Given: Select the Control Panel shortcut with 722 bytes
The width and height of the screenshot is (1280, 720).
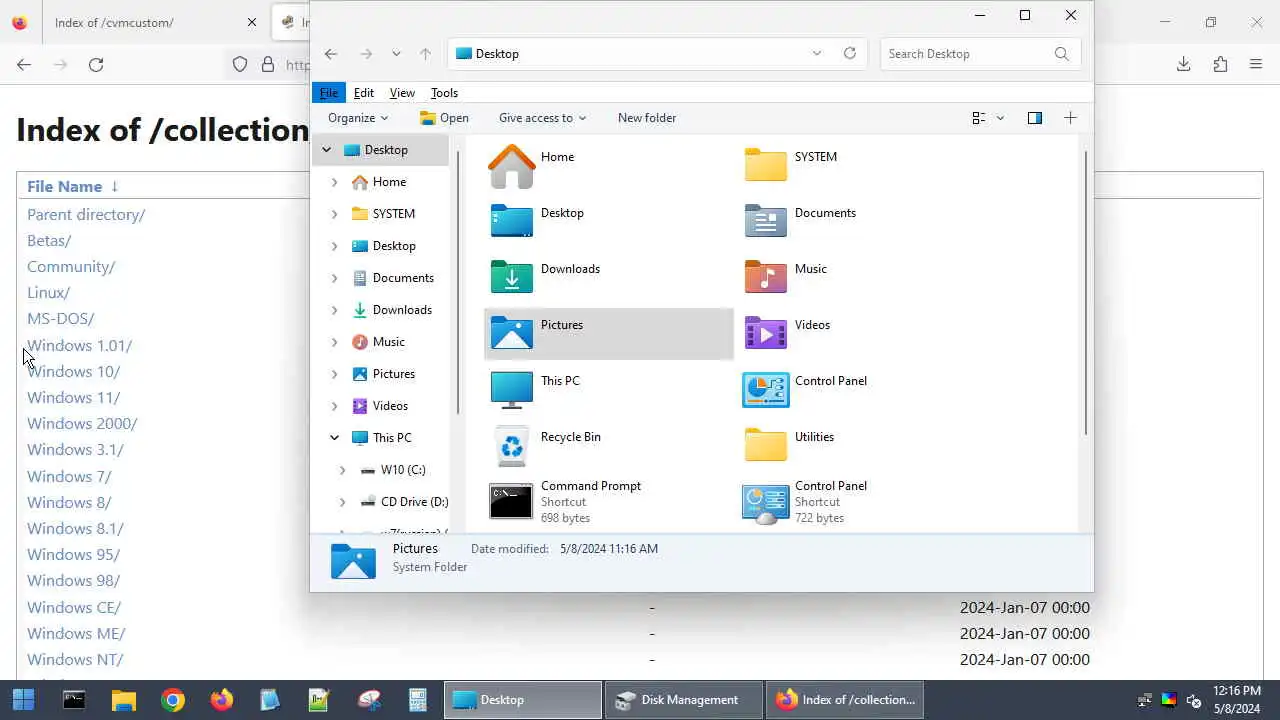Looking at the screenshot, I should click(766, 503).
